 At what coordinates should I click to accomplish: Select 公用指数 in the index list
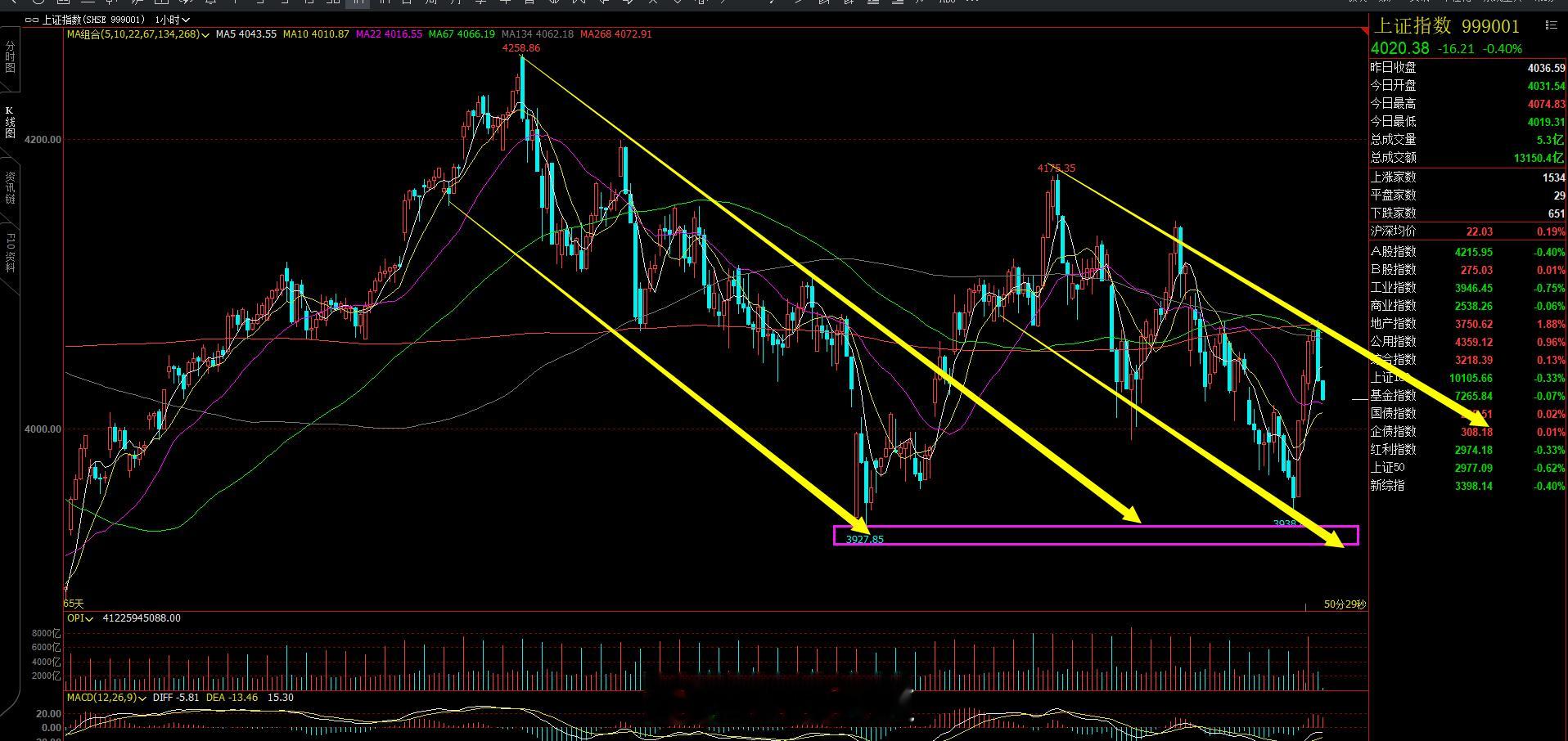coord(1468,342)
